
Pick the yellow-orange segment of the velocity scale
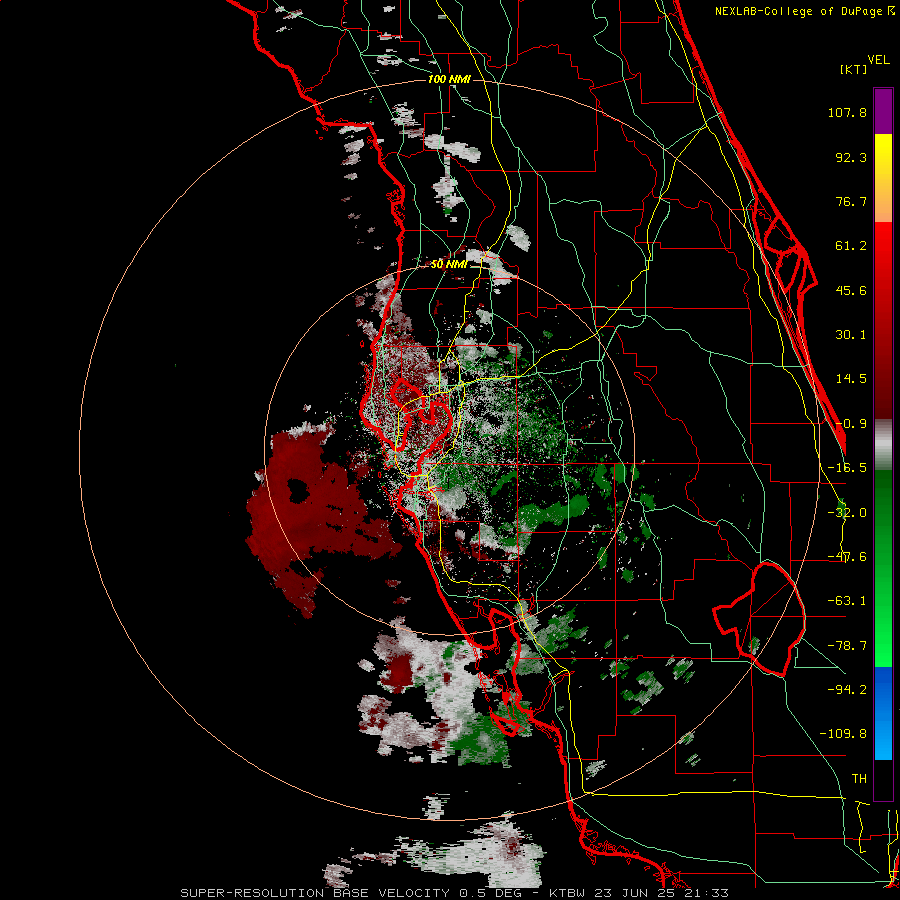tap(883, 178)
